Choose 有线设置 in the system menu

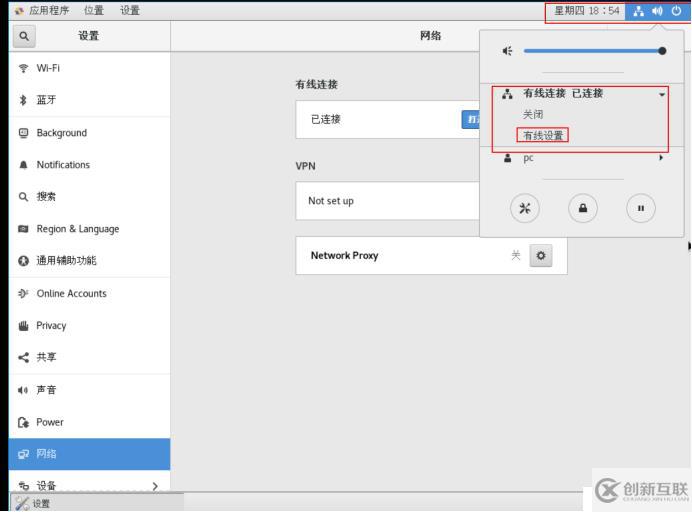click(x=543, y=136)
